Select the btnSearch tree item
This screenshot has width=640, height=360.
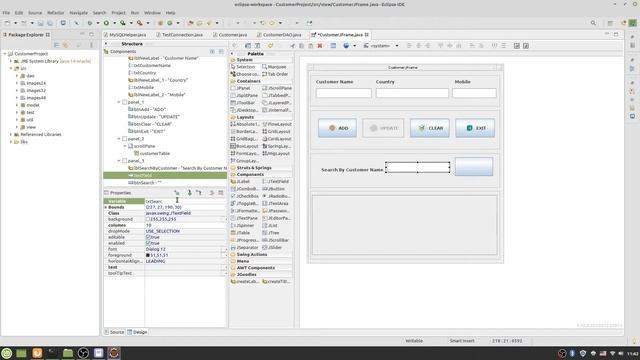(x=145, y=183)
